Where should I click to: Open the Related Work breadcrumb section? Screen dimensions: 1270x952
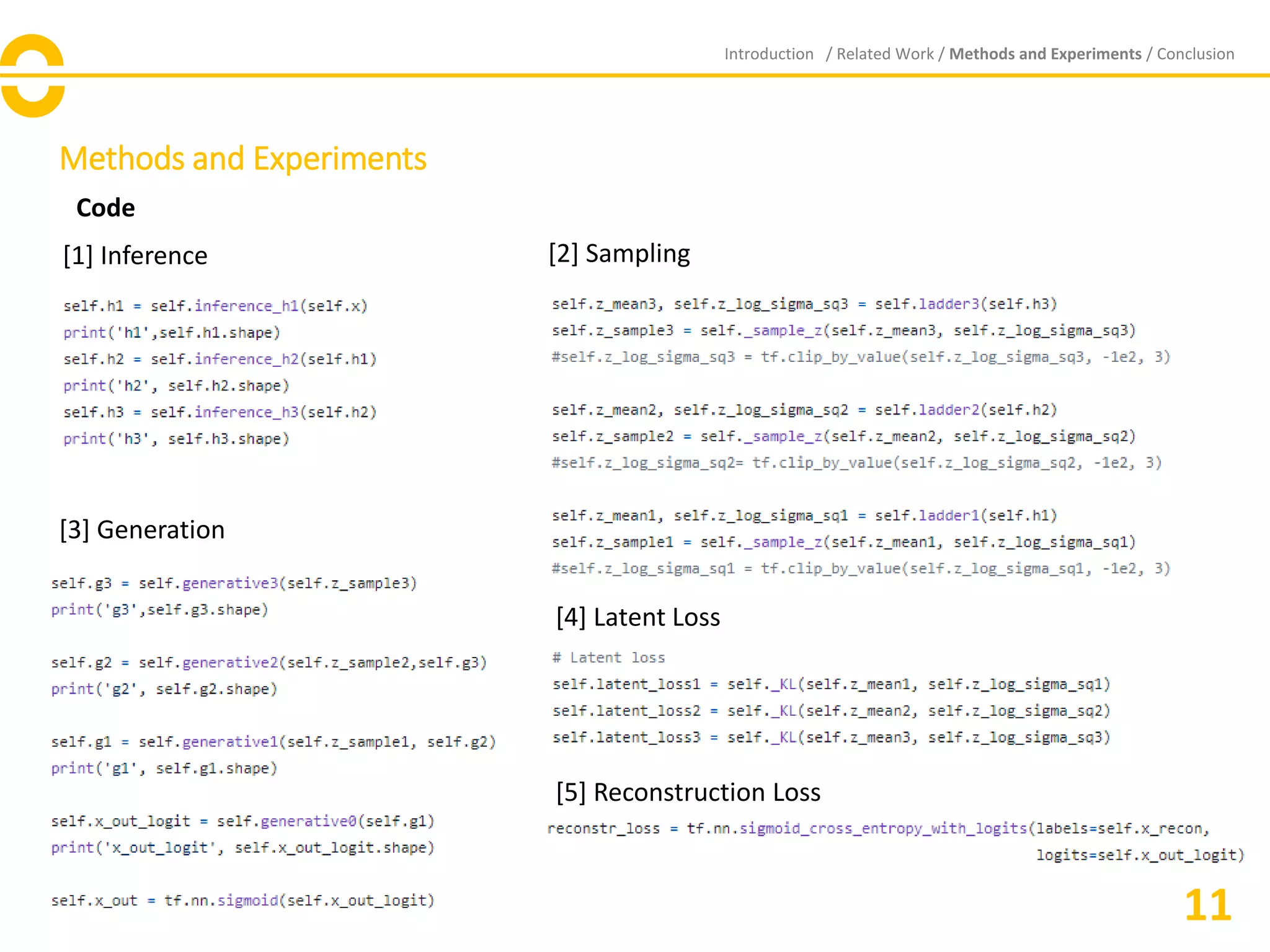884,54
